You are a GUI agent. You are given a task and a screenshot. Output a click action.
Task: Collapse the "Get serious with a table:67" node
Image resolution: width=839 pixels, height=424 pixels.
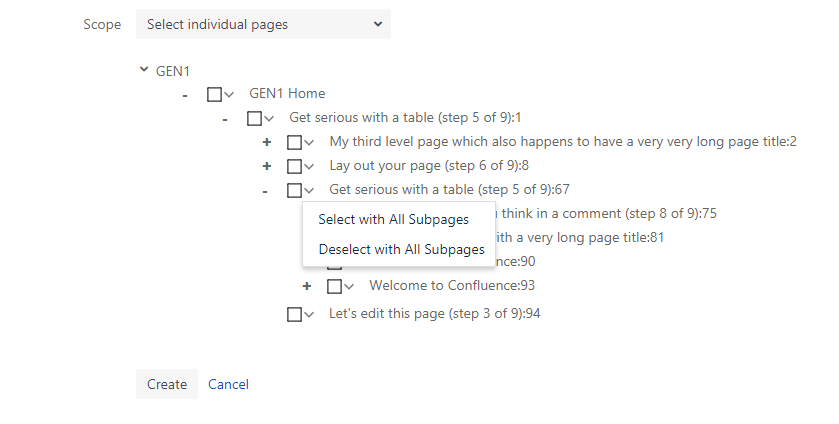pos(265,190)
